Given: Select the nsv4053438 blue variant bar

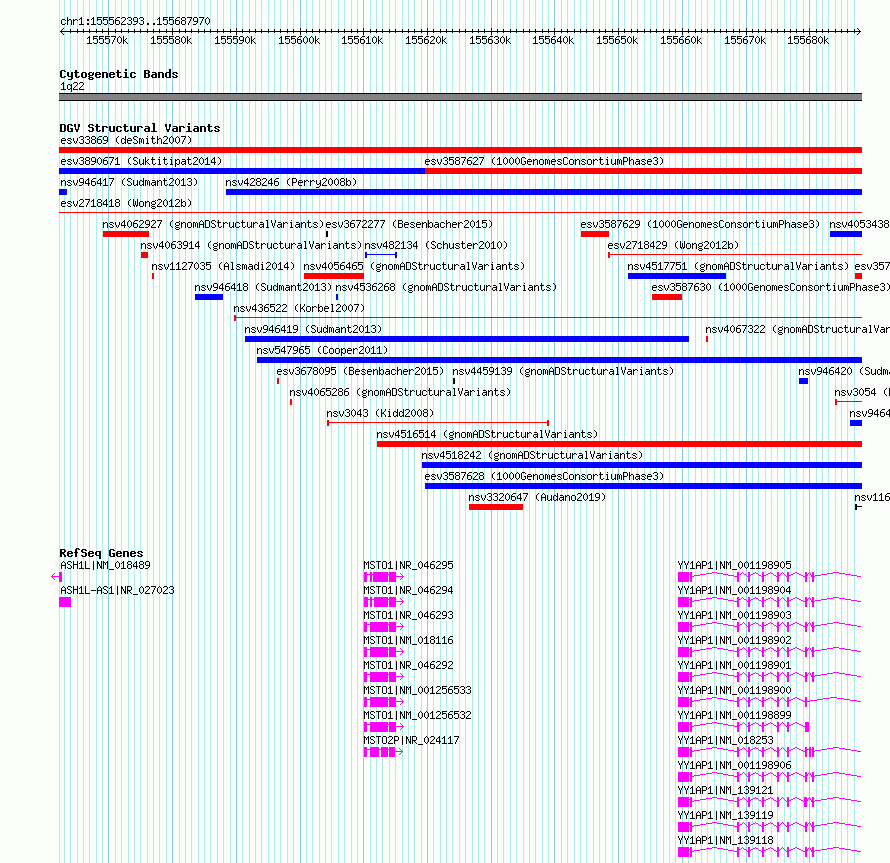Looking at the screenshot, I should 846,234.
